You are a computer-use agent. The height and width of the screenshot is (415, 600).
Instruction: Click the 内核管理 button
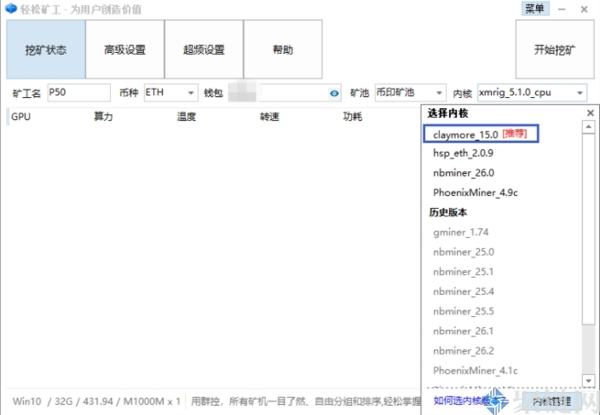point(552,401)
